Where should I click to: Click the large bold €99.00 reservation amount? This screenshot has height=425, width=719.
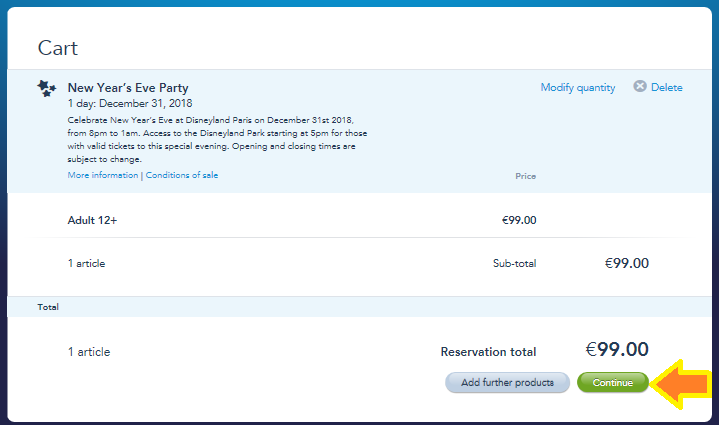point(617,349)
